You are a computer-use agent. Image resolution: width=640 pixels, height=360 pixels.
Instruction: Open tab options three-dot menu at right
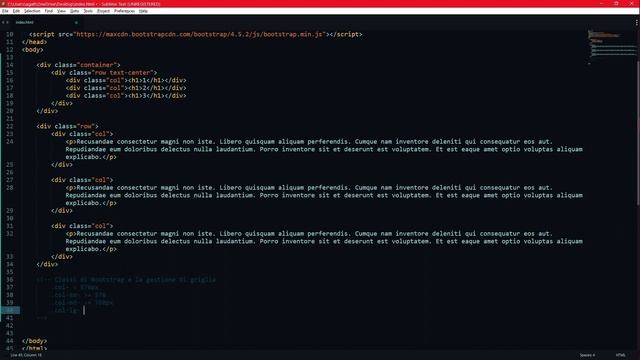636,23
